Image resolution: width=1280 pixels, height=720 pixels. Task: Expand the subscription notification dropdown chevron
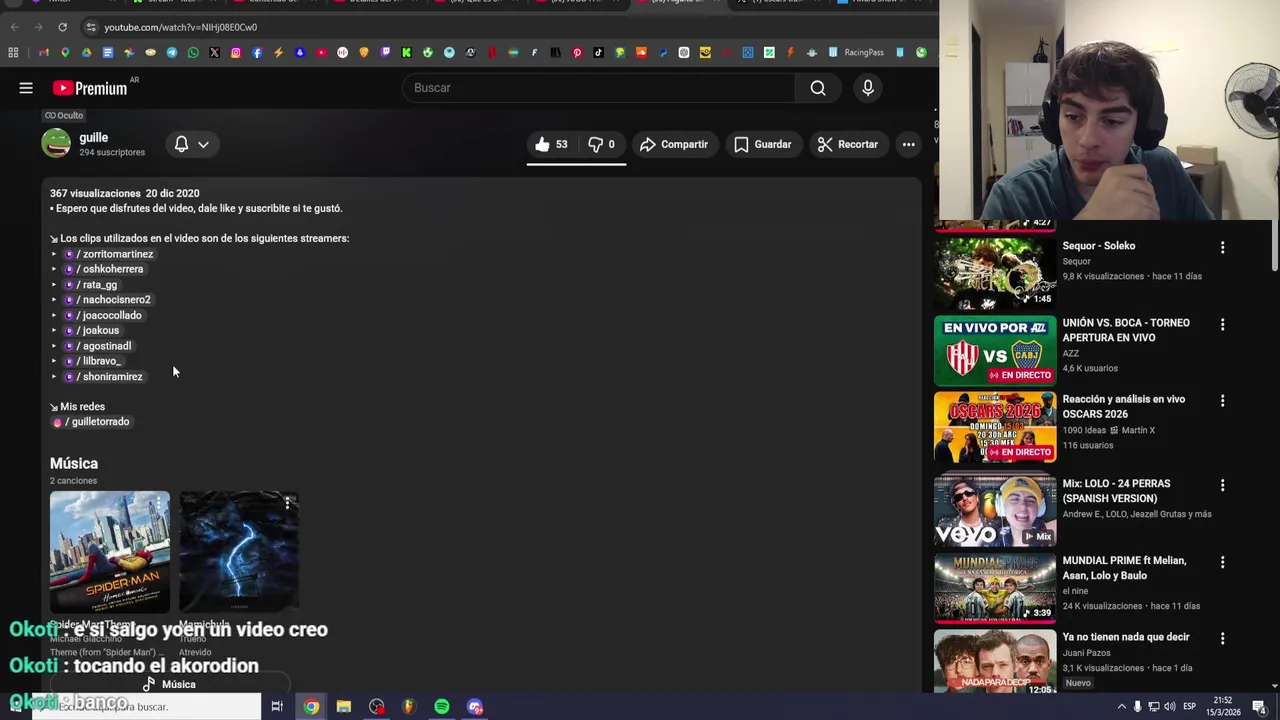click(x=203, y=144)
